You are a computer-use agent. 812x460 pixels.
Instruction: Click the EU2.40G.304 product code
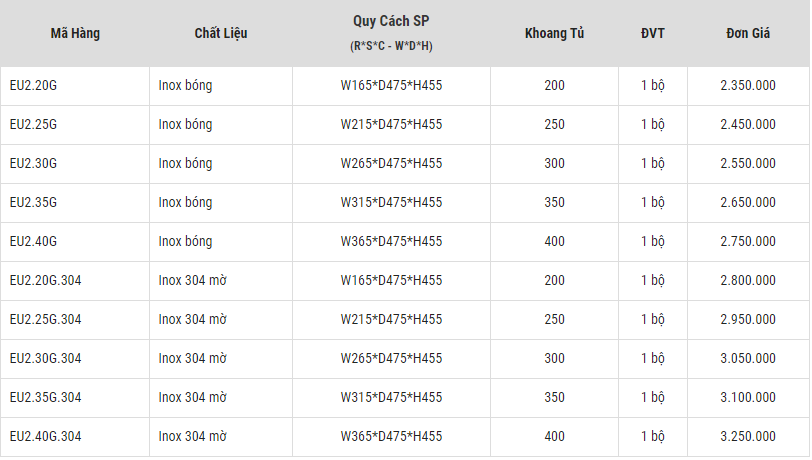(x=46, y=436)
